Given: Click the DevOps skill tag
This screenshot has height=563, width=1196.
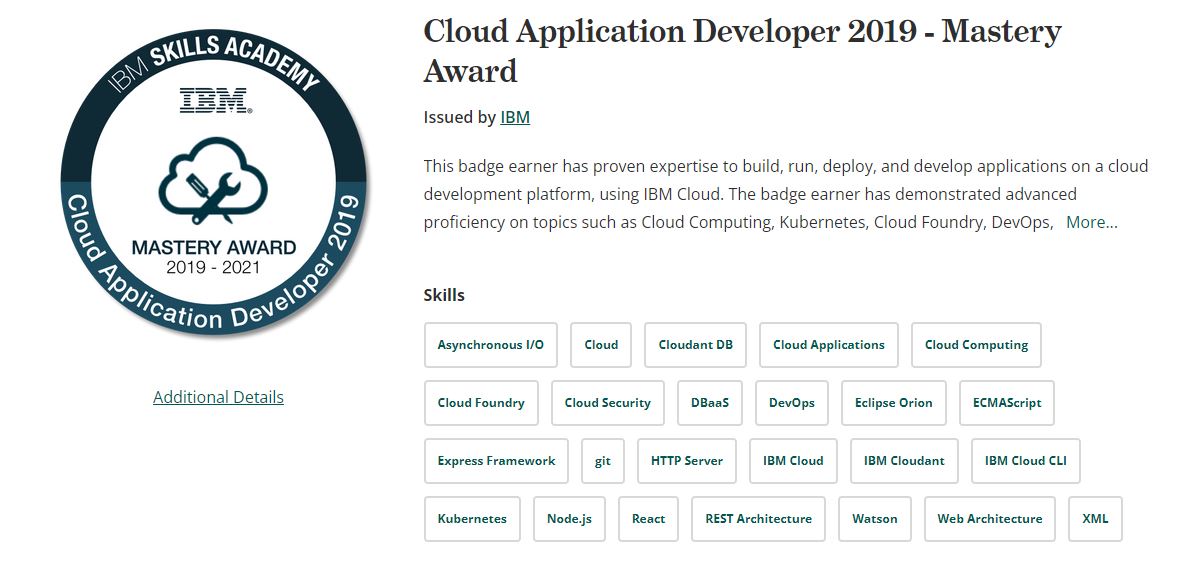Looking at the screenshot, I should (792, 403).
